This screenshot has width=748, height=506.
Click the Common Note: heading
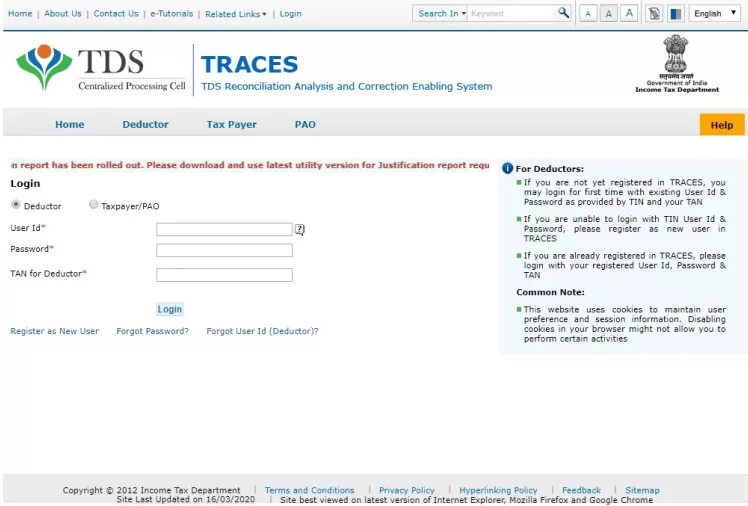click(x=550, y=292)
